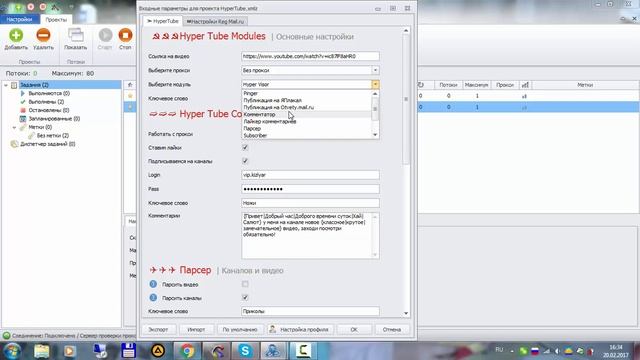
Task: Click the Pass password field
Action: (x=310, y=189)
